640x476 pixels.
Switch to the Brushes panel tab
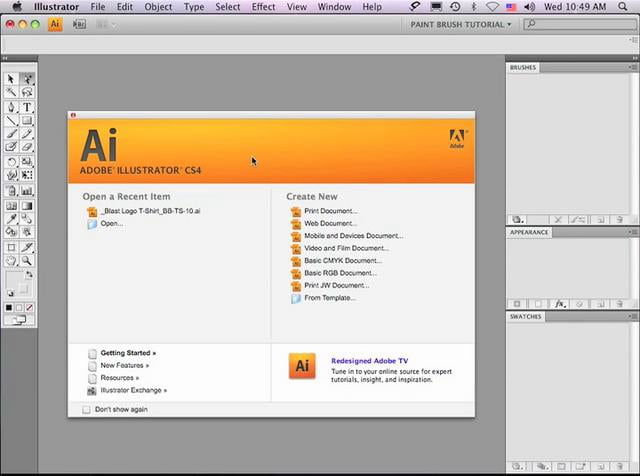tap(523, 67)
